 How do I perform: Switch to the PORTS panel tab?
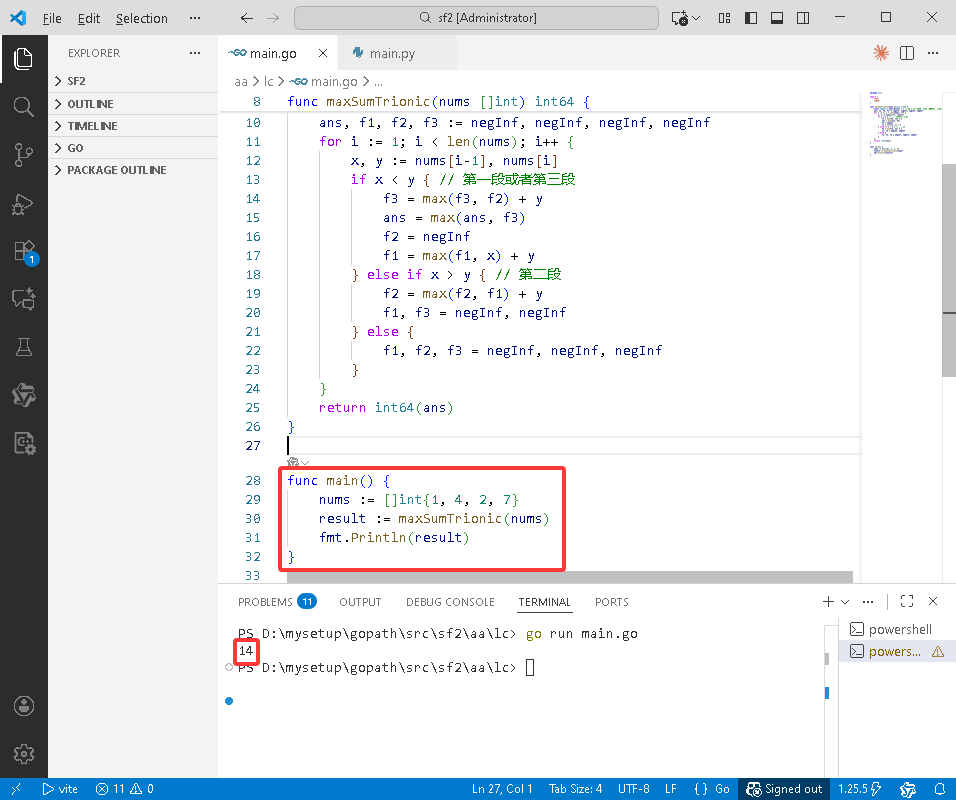click(x=612, y=602)
